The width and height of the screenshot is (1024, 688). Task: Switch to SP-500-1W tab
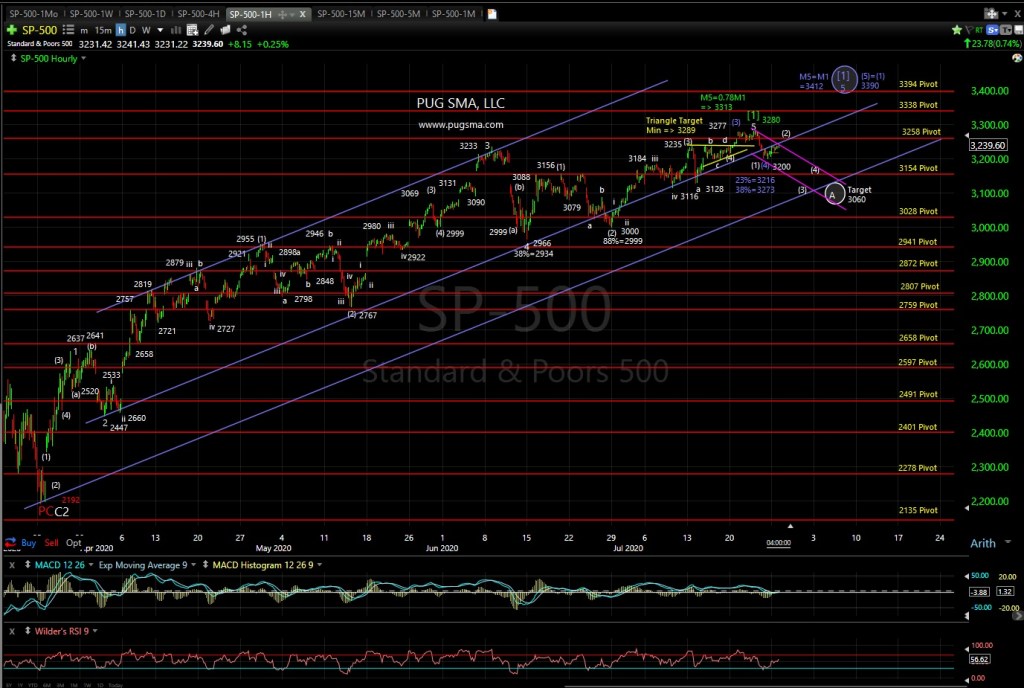pos(91,14)
